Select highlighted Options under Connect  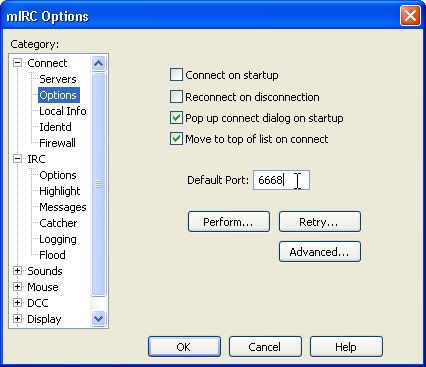[58, 95]
